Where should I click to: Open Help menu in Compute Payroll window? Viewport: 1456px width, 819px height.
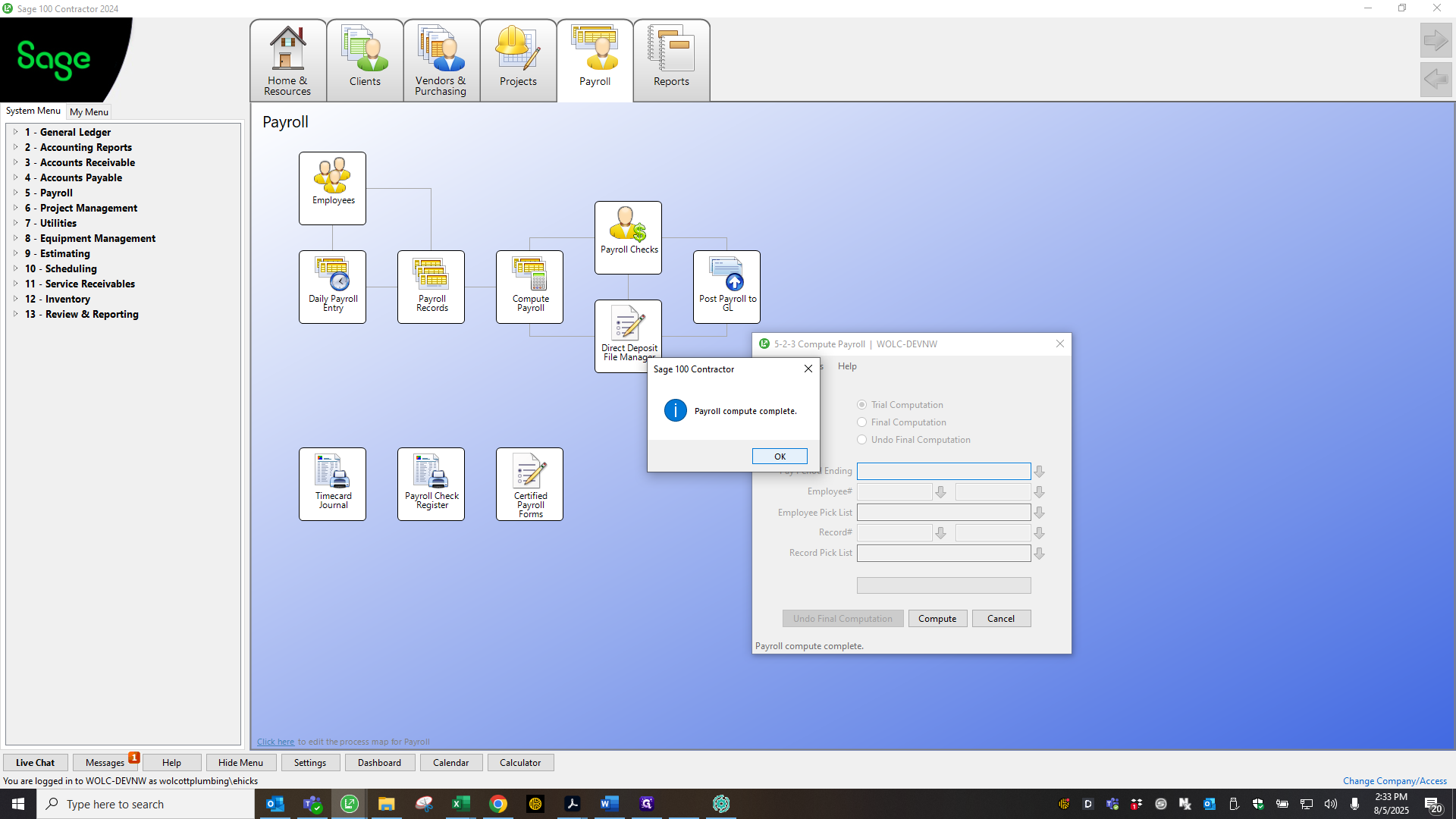pyautogui.click(x=847, y=366)
